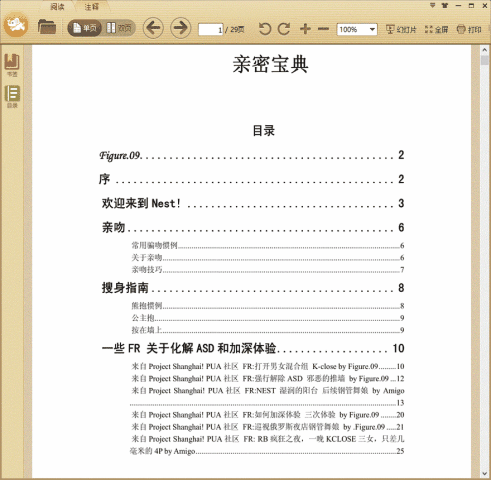This screenshot has width=491, height=480.
Task: Select the 注释 tab
Action: tap(91, 6)
